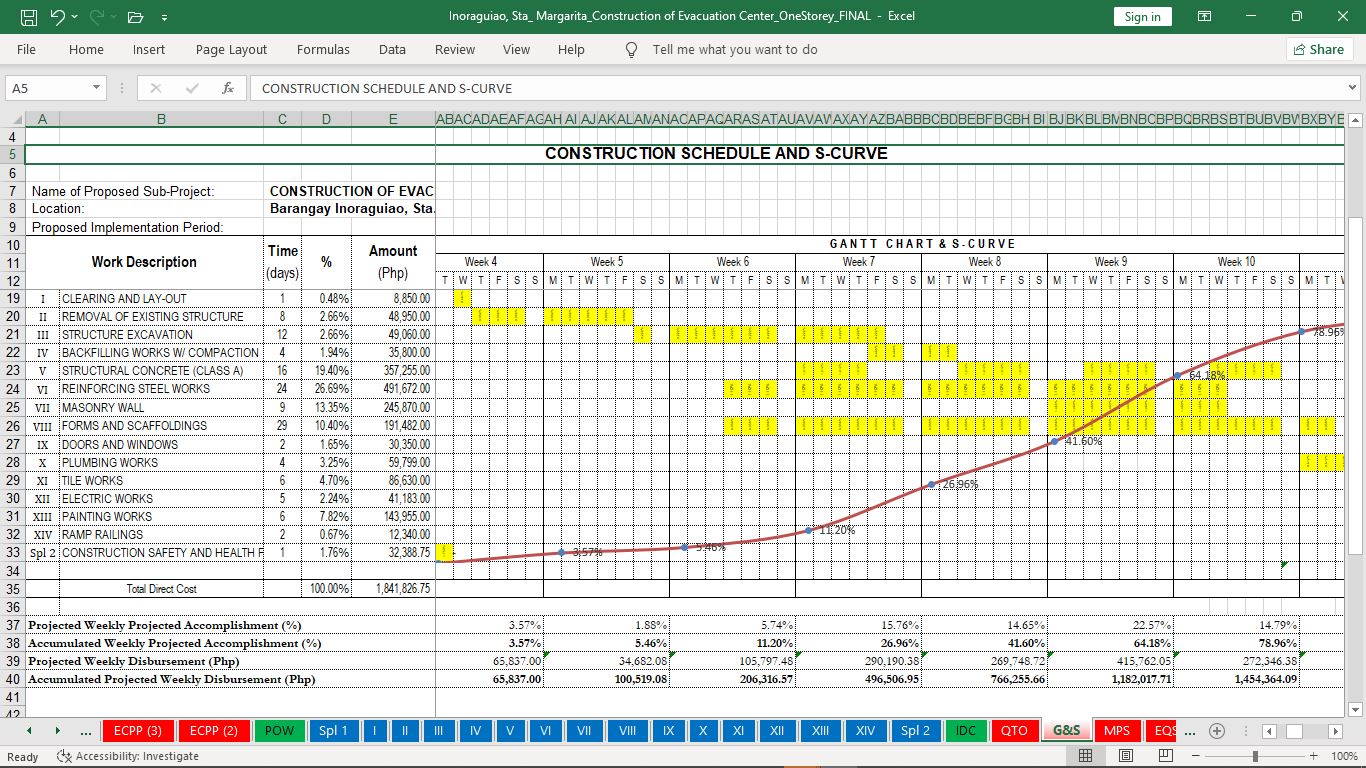The height and width of the screenshot is (768, 1366).
Task: Click the Tell me what you want to do box
Action: [735, 50]
